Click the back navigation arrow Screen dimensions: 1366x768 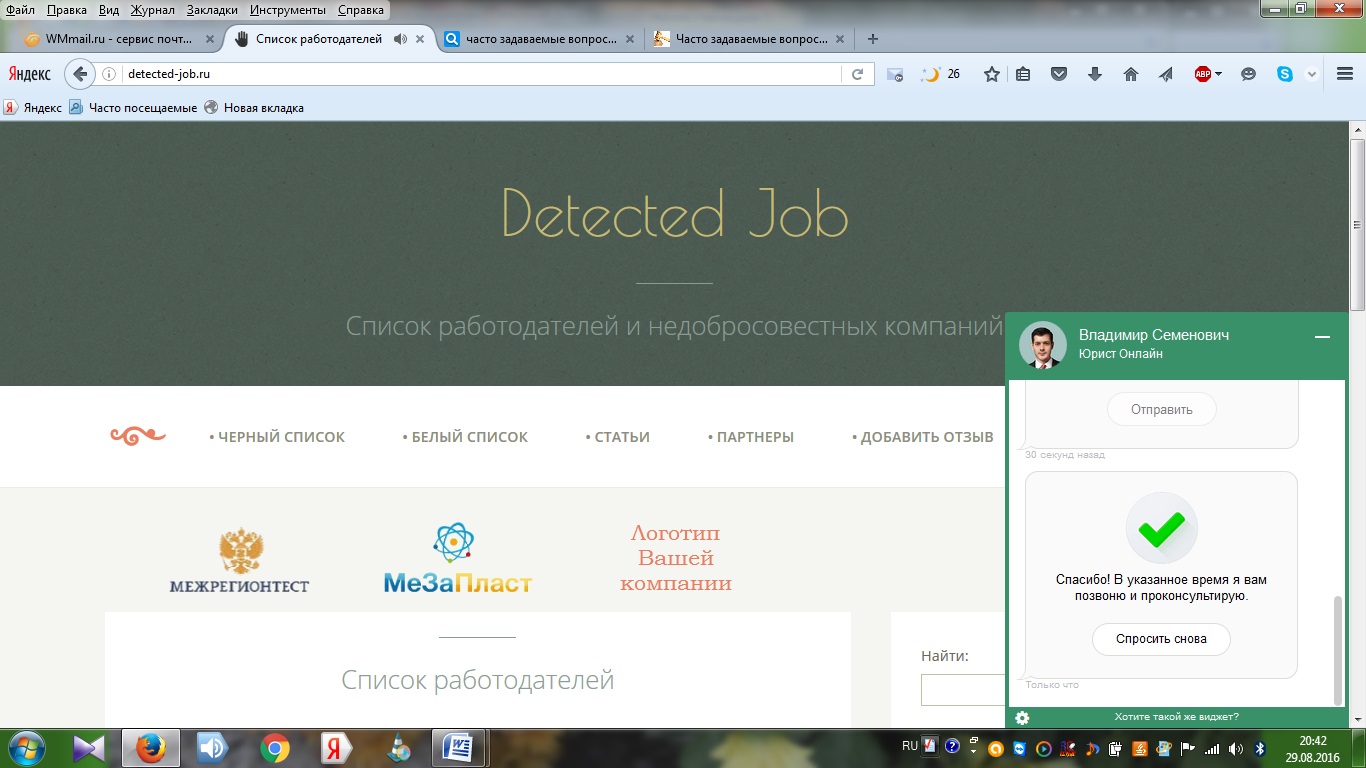(81, 74)
